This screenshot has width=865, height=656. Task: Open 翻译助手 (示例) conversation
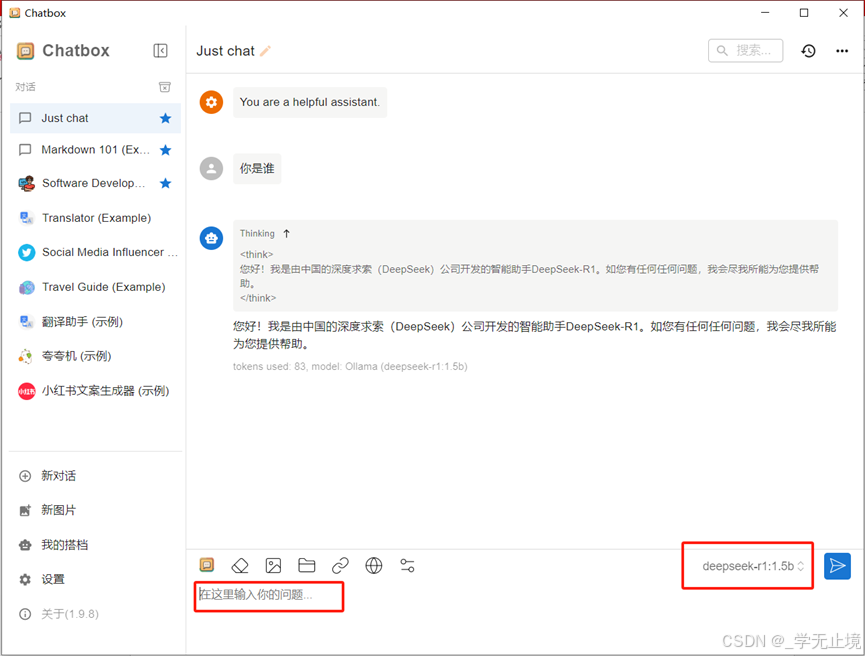point(95,322)
